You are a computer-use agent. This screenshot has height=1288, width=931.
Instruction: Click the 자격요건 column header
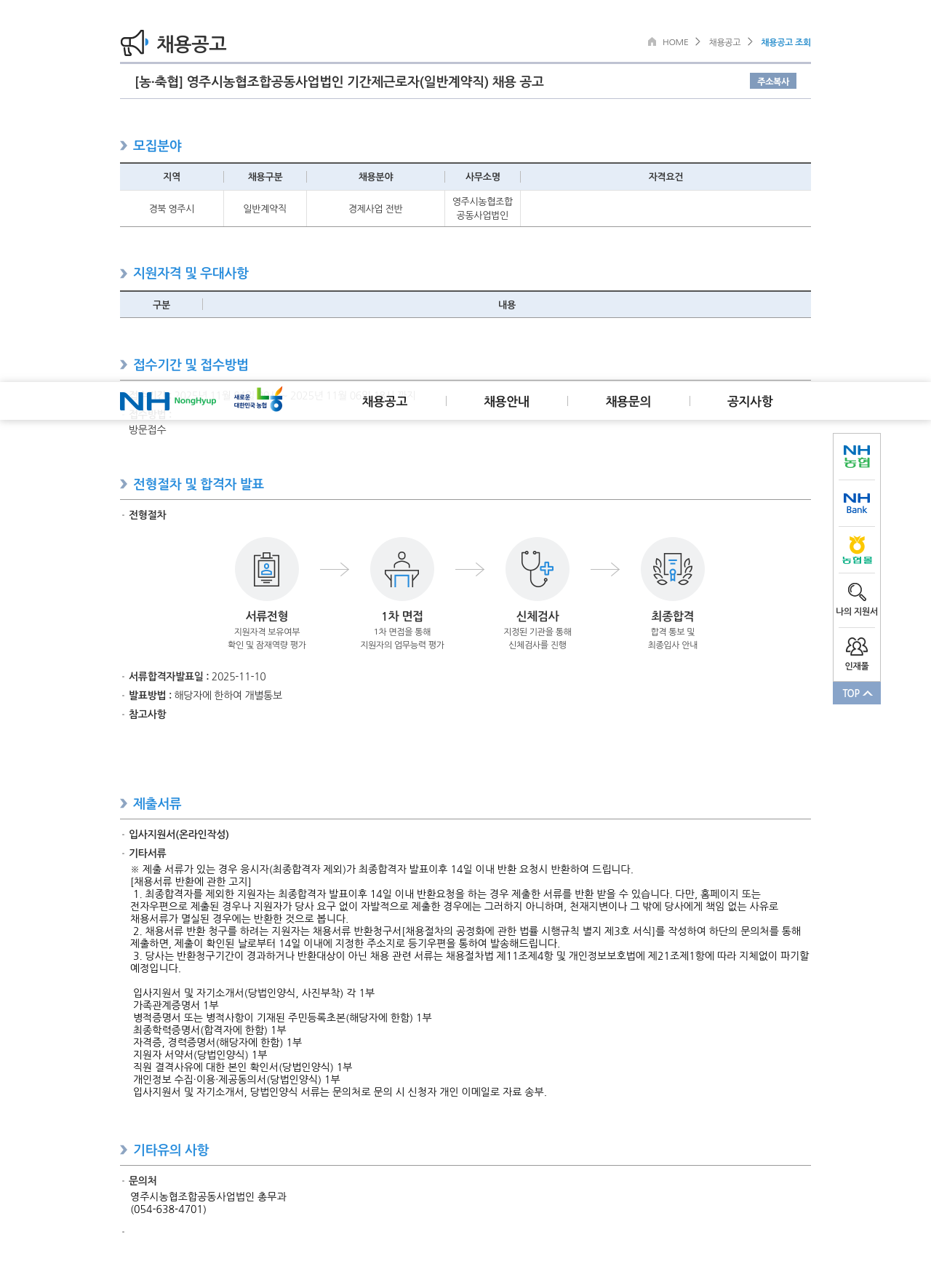tap(666, 177)
